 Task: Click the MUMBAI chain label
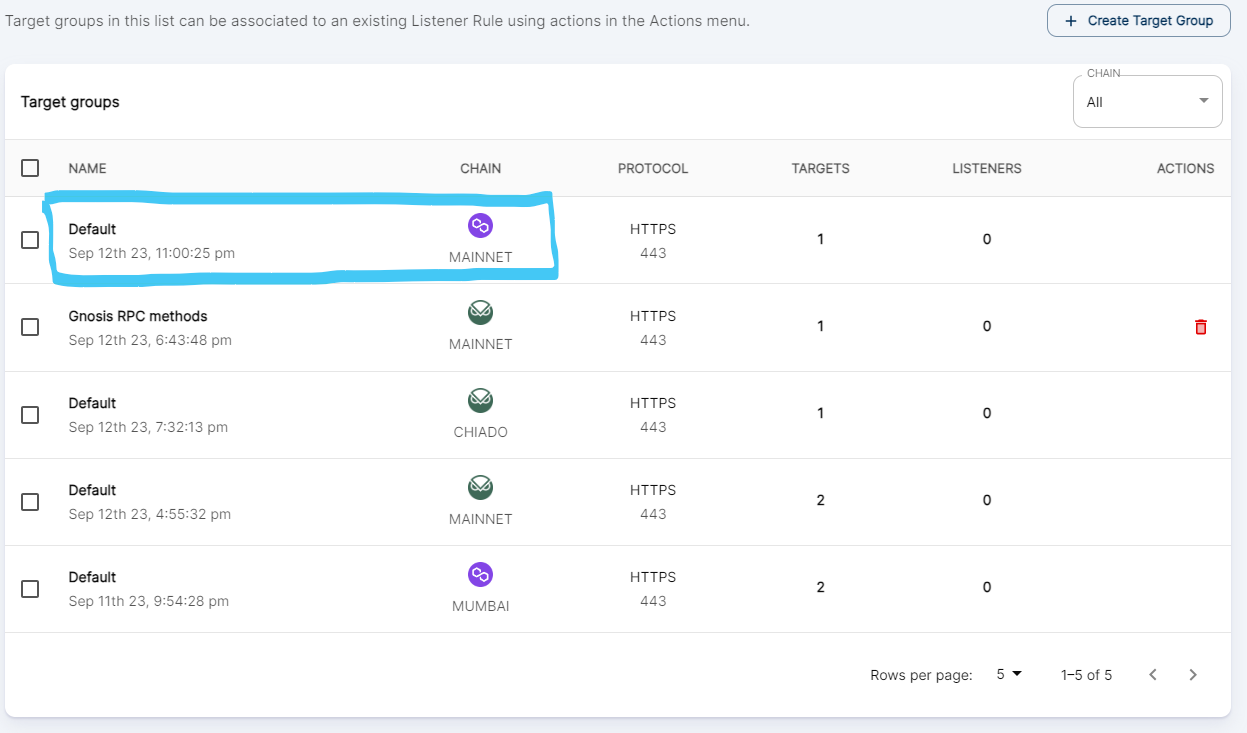click(481, 606)
